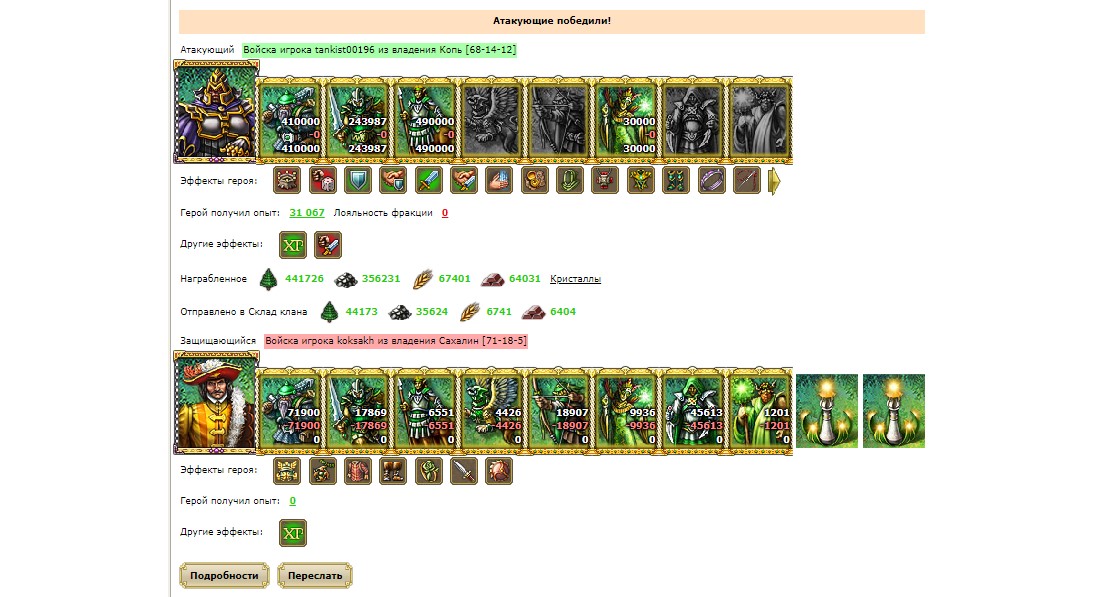Viewport: 1096px width, 597px height.
Task: Select the defender's dagger effect icon
Action: [464, 470]
